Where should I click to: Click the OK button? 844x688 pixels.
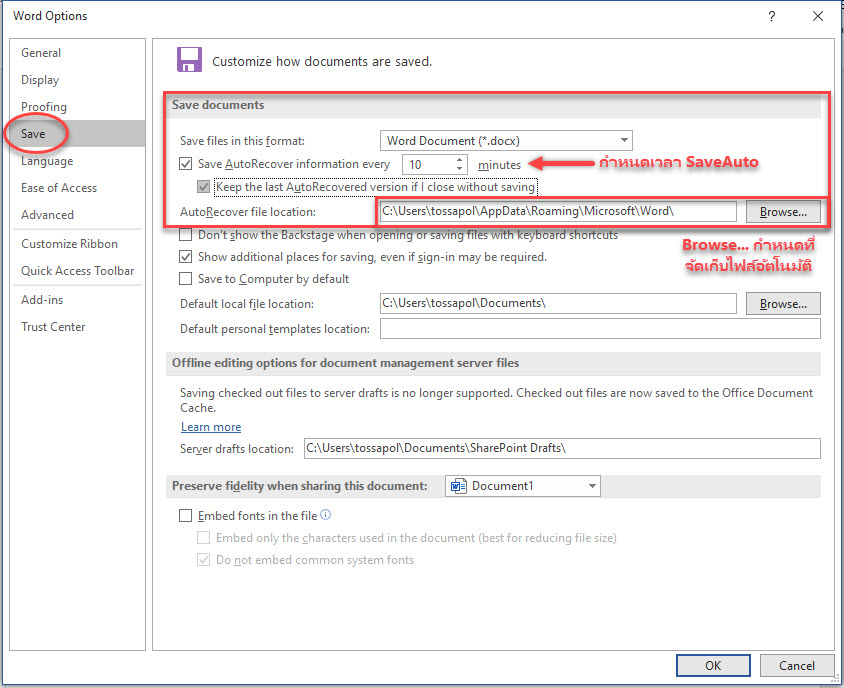coord(713,666)
